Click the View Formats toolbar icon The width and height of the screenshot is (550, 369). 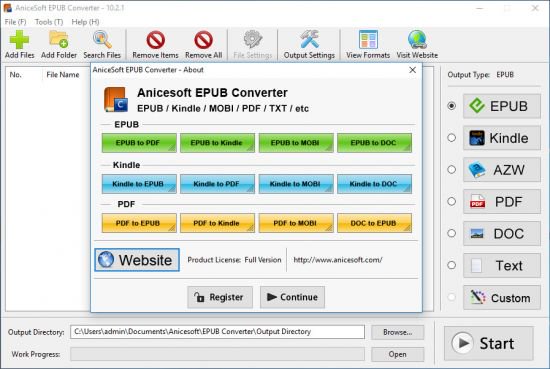point(368,44)
